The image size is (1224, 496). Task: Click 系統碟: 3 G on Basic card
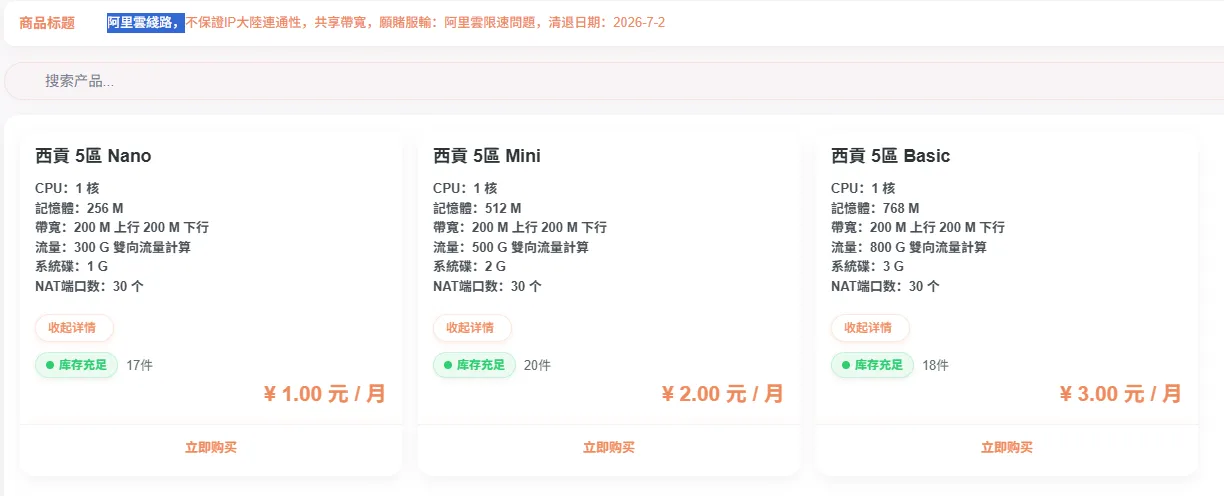(867, 267)
